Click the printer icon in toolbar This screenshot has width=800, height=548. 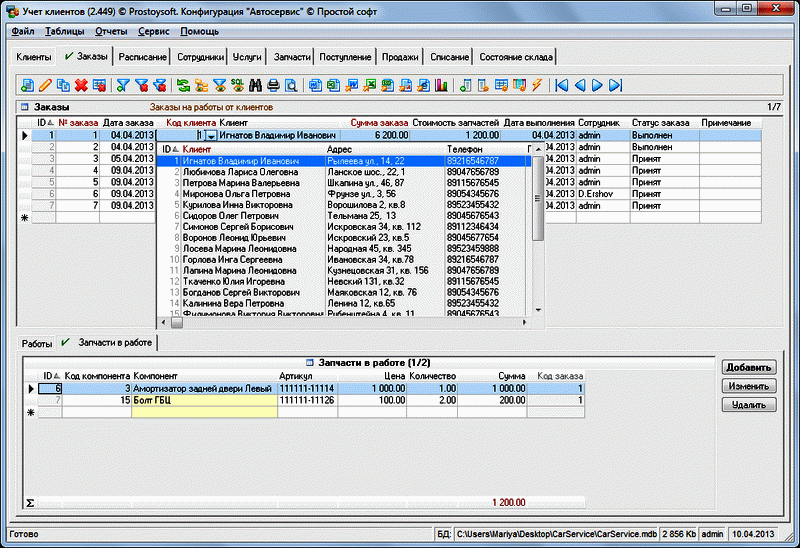coord(272,85)
